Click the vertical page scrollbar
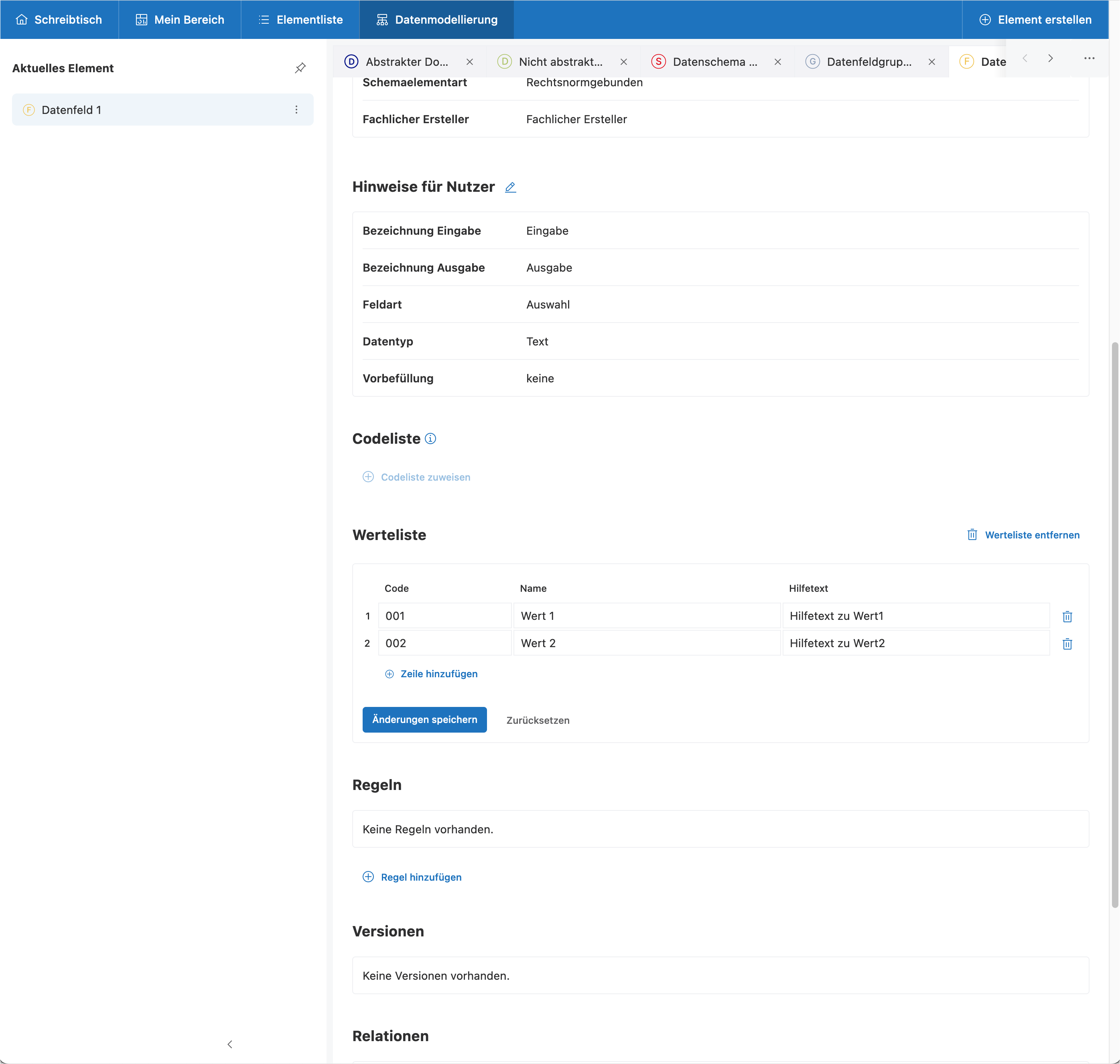 pyautogui.click(x=1114, y=624)
